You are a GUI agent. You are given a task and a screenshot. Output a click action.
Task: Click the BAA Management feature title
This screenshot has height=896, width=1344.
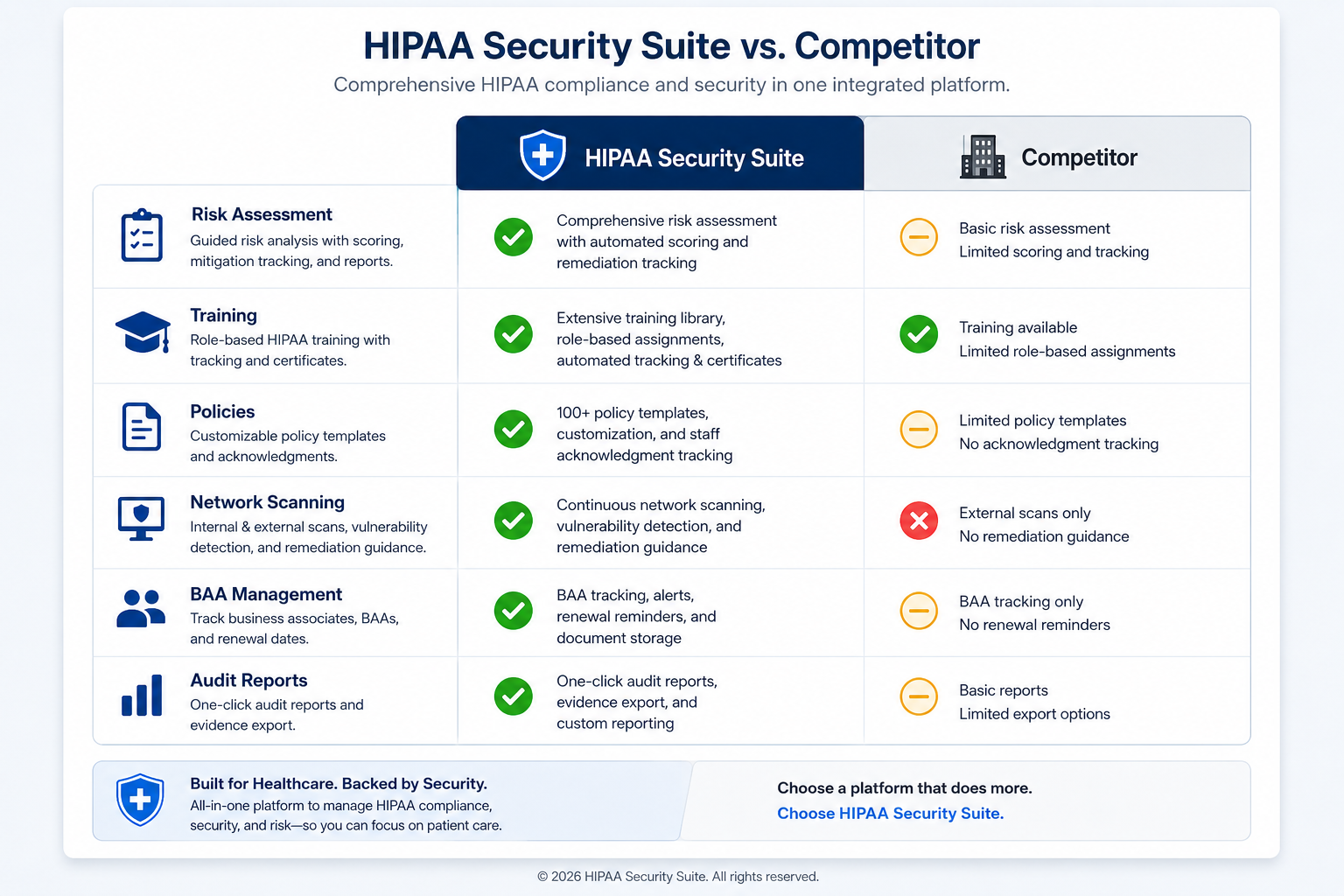(x=266, y=594)
